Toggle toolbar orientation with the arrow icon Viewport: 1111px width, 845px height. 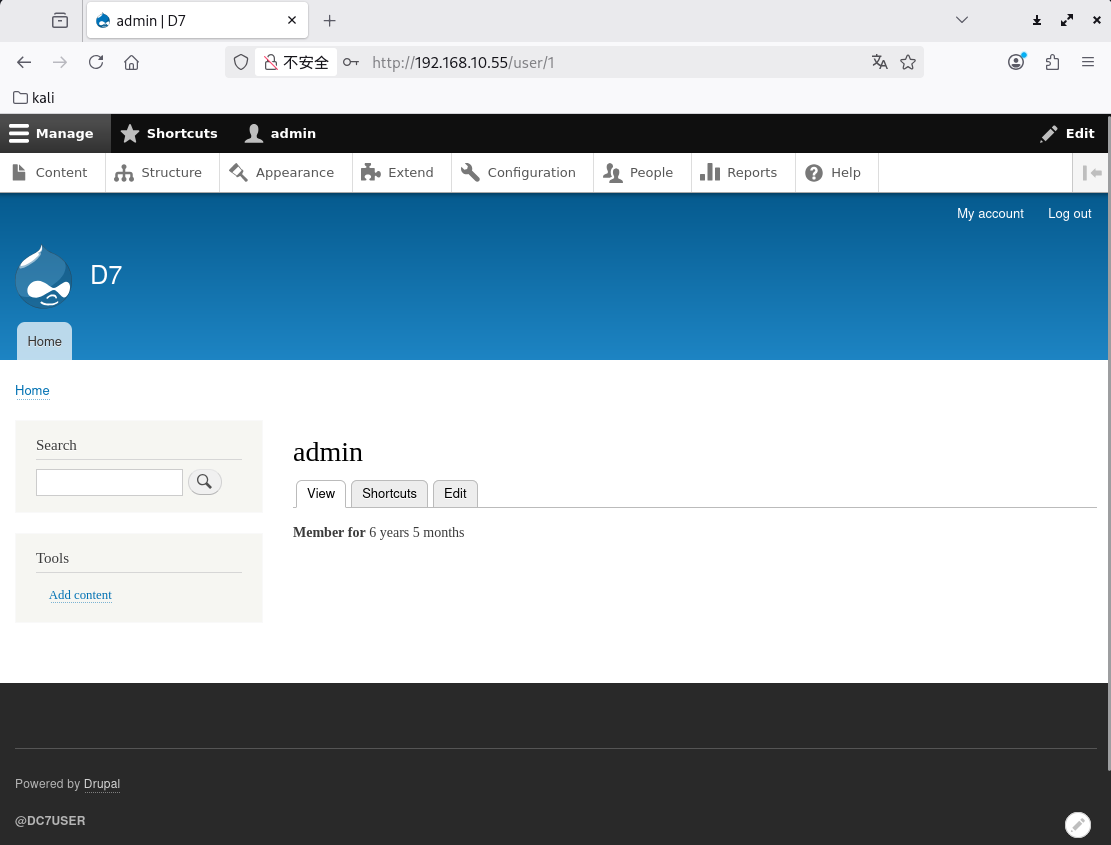(x=1092, y=173)
